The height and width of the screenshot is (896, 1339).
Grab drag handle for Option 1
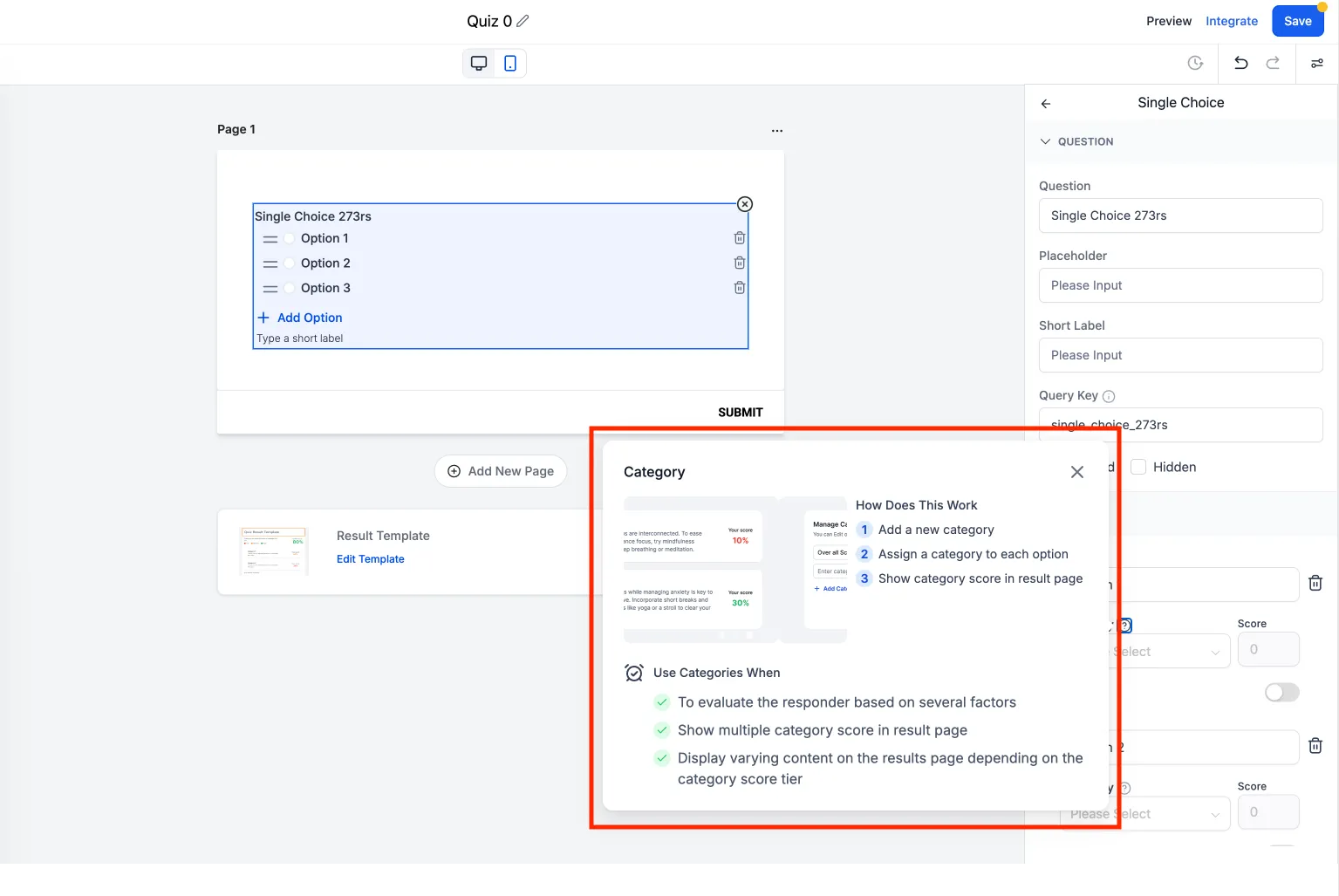click(270, 239)
